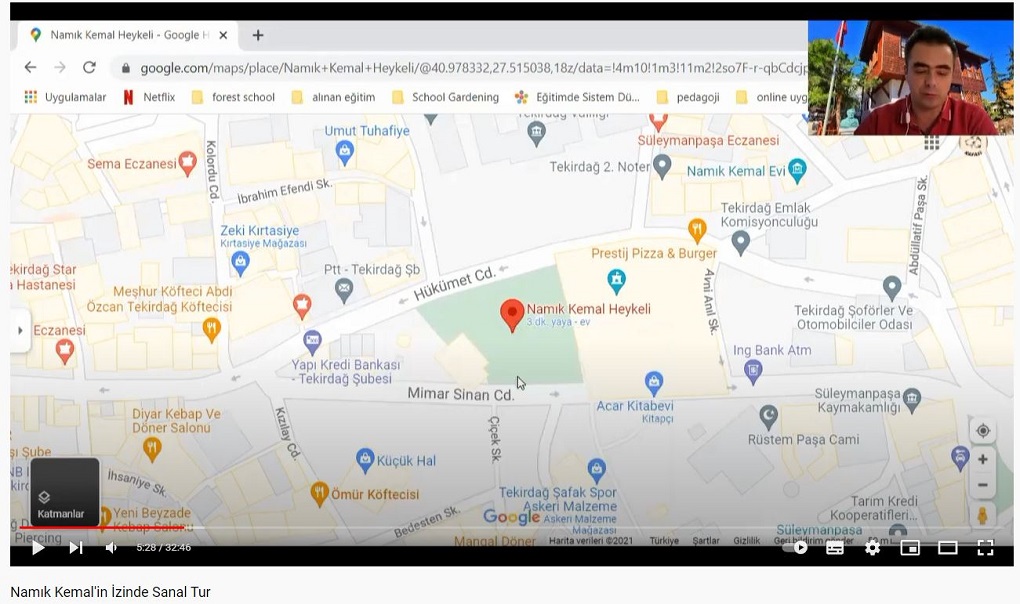Click the Ömür Köftecisi restaurant marker
1020x604 pixels.
pos(319,494)
